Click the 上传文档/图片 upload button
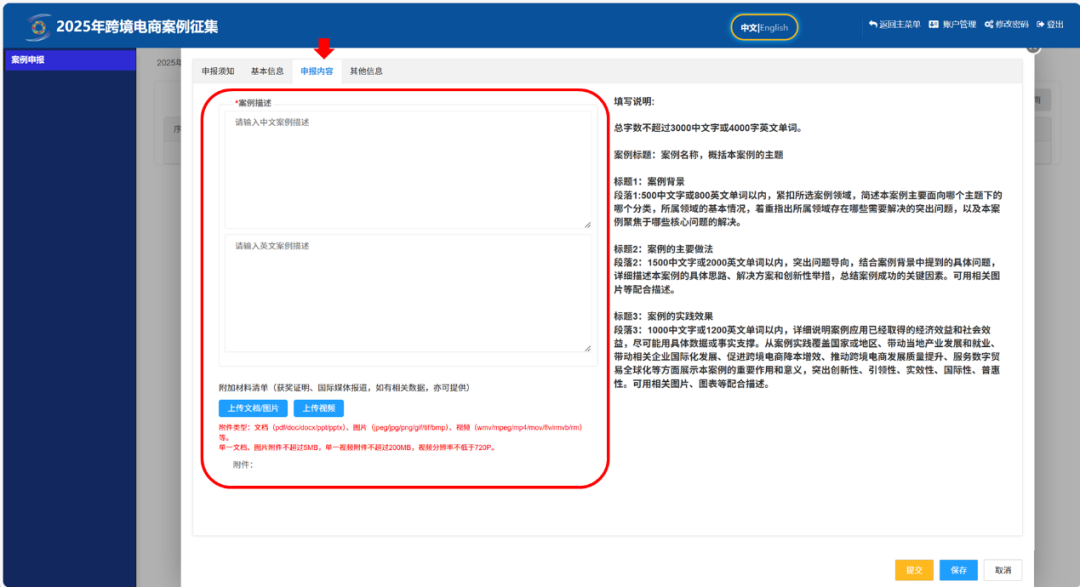Screen dimensions: 1080x587 click(x=253, y=408)
